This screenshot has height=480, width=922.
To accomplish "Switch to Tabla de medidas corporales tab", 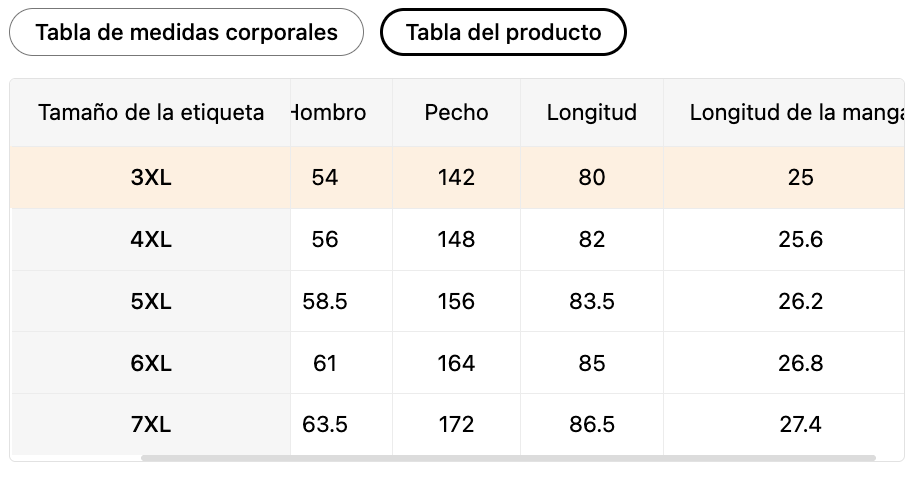I will 186,32.
